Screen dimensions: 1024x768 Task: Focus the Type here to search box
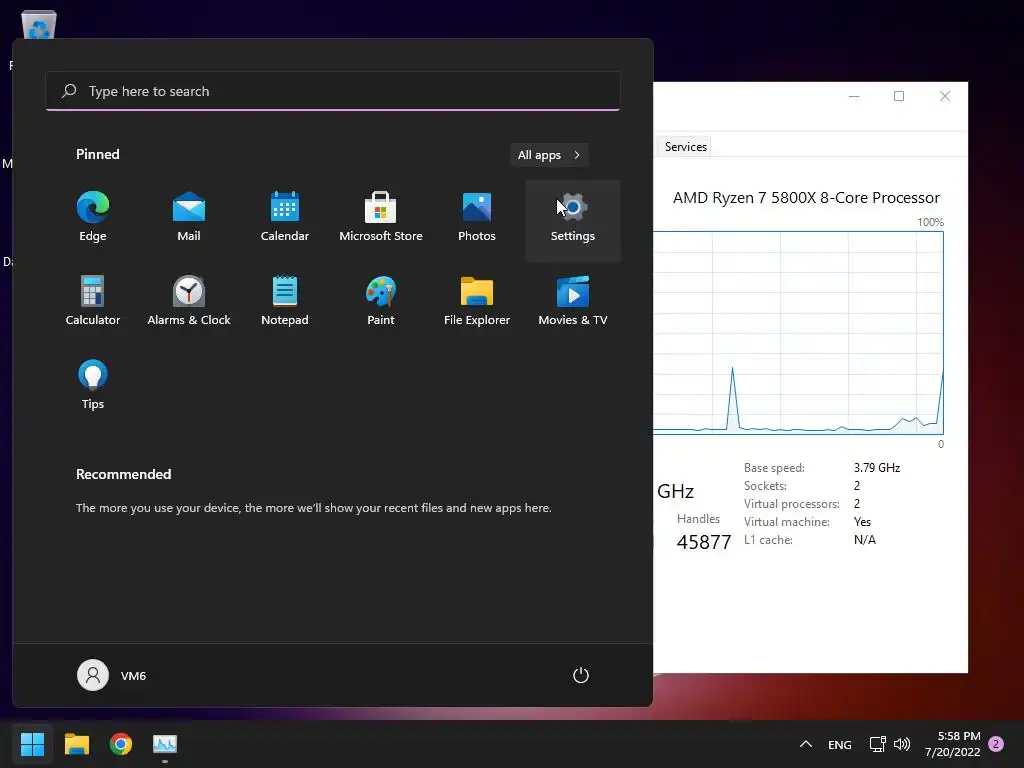click(333, 91)
